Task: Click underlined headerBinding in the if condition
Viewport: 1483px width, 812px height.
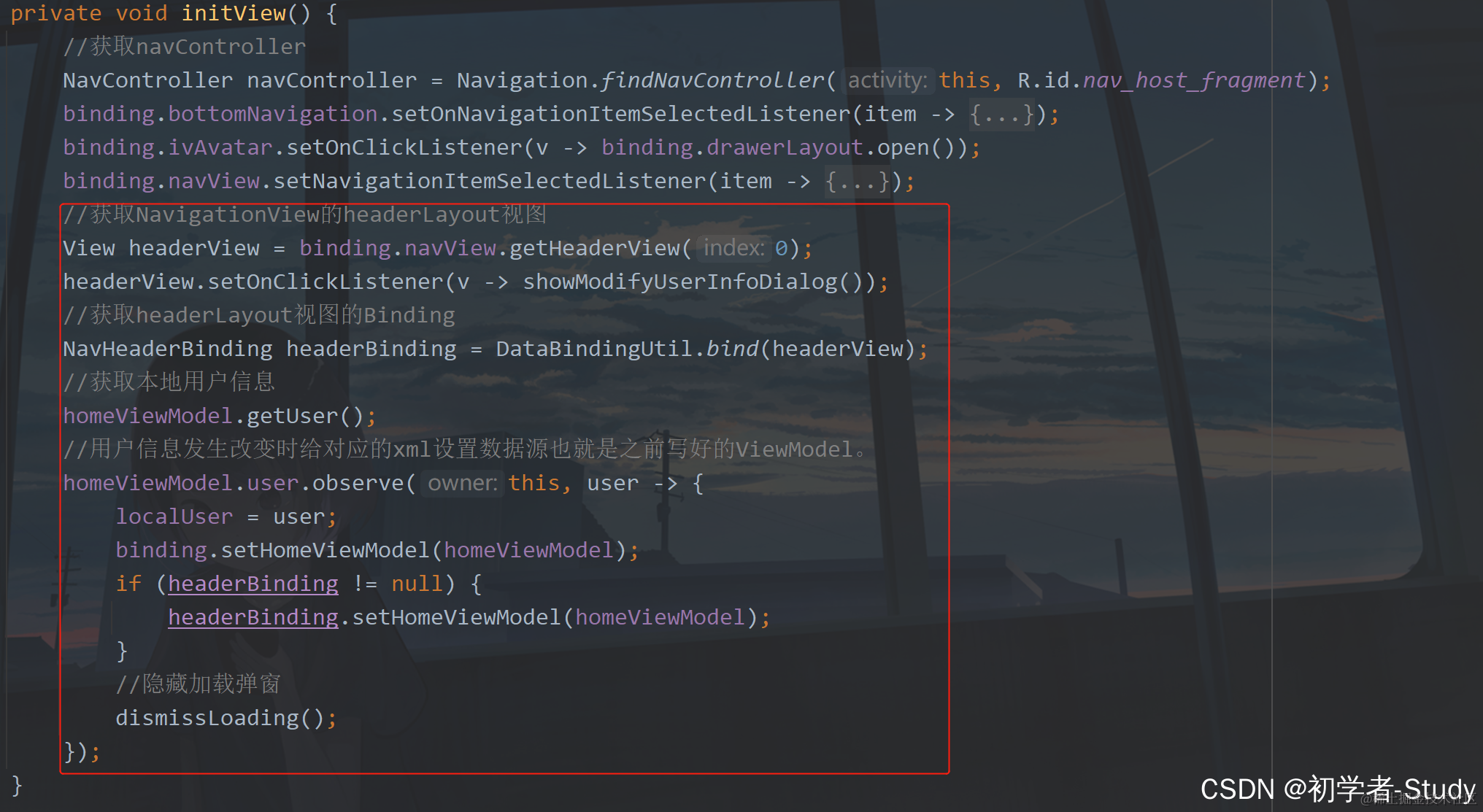Action: point(253,584)
